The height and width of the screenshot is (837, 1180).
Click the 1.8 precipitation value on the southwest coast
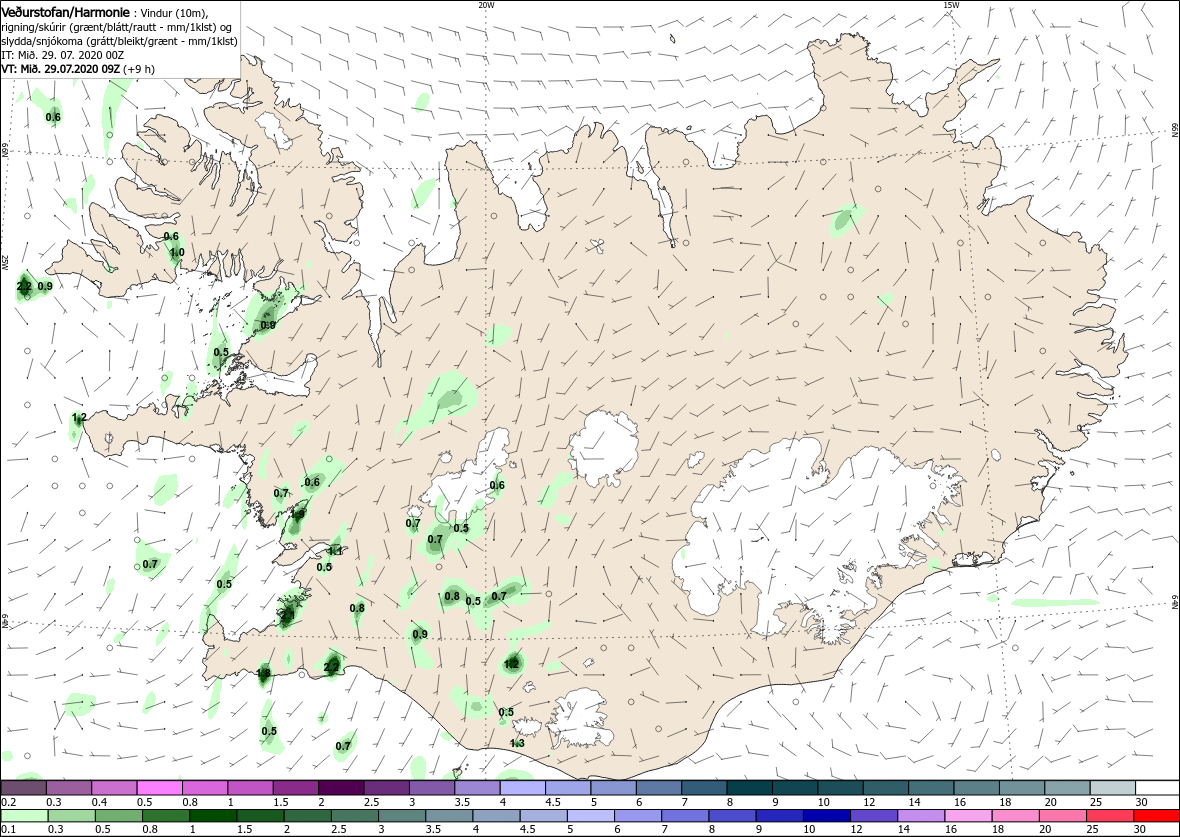(263, 673)
